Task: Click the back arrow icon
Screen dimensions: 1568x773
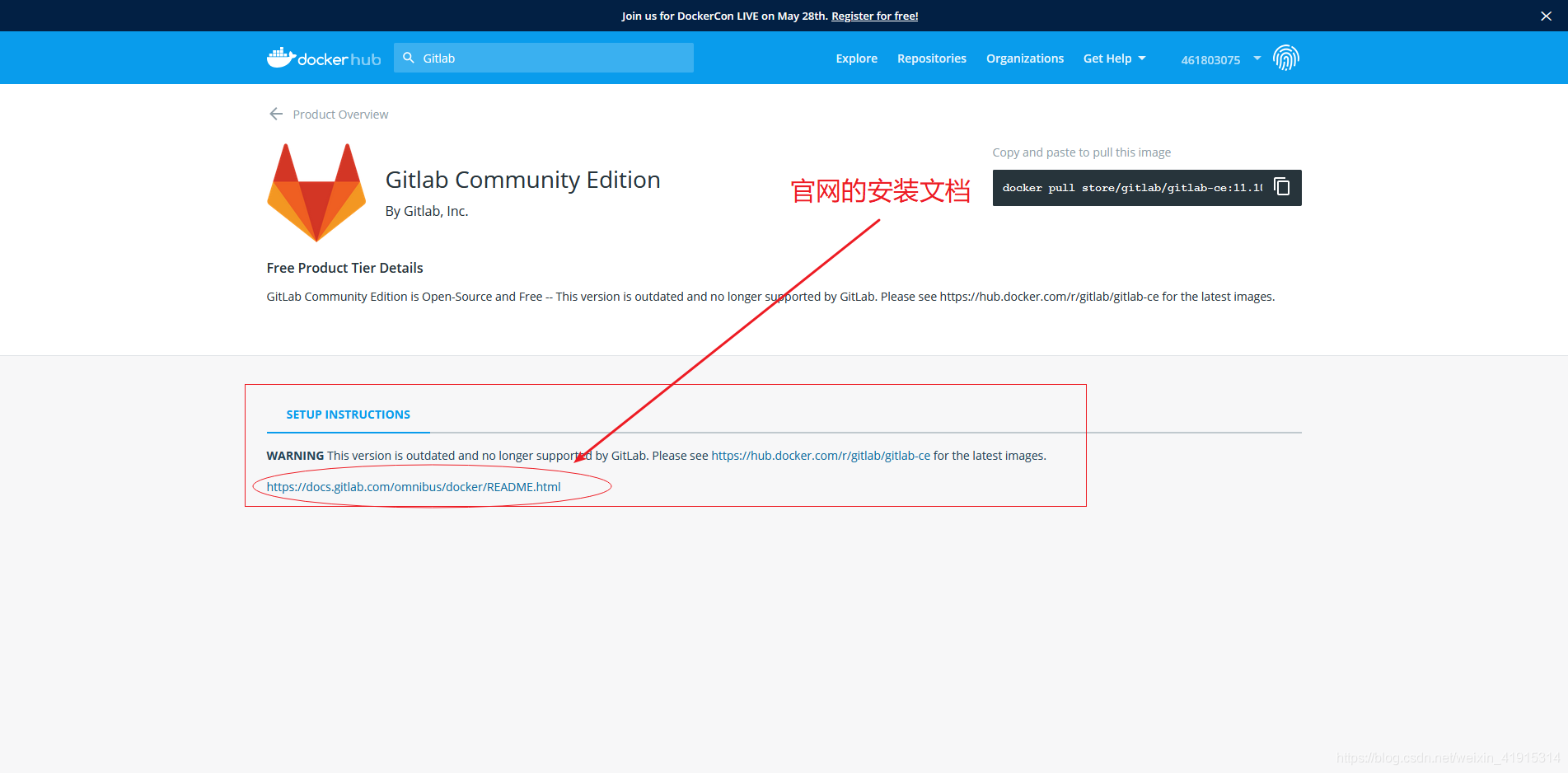Action: click(x=276, y=114)
